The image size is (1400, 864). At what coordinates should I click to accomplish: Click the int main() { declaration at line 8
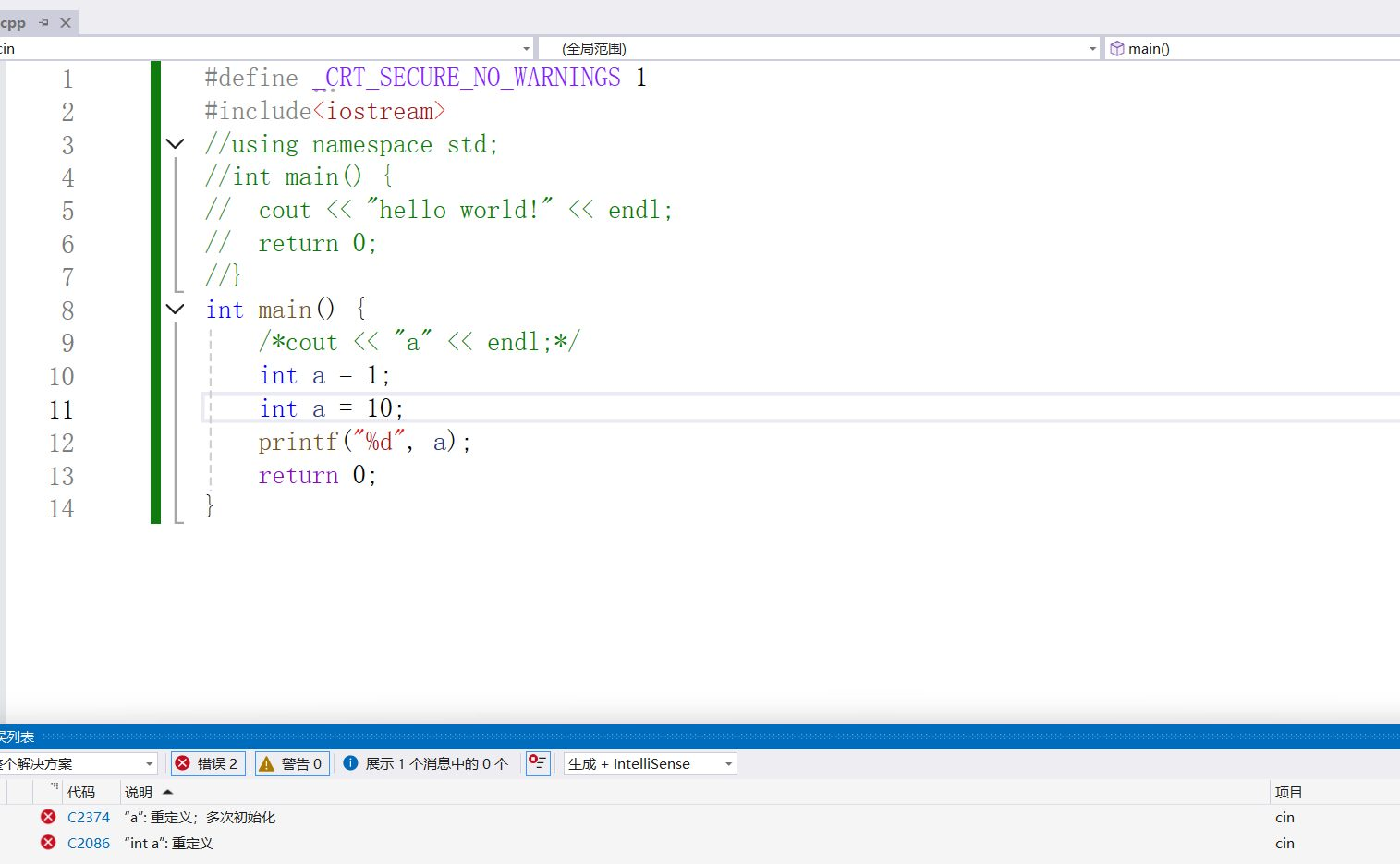tap(286, 309)
